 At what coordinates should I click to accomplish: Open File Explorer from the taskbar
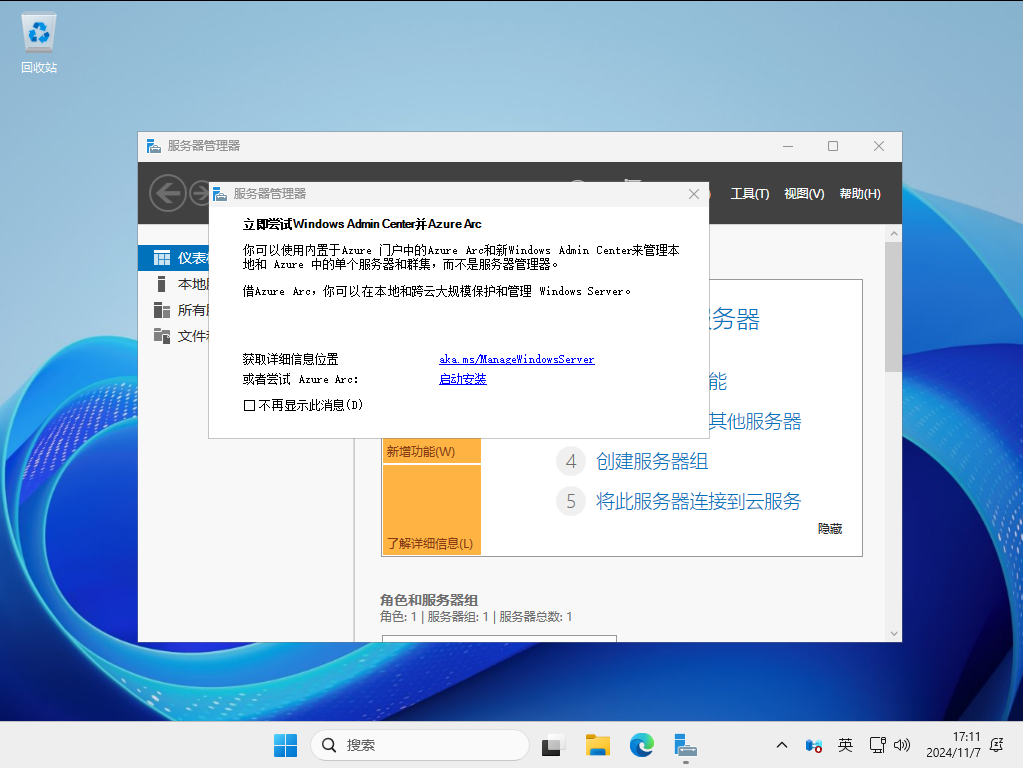click(598, 745)
